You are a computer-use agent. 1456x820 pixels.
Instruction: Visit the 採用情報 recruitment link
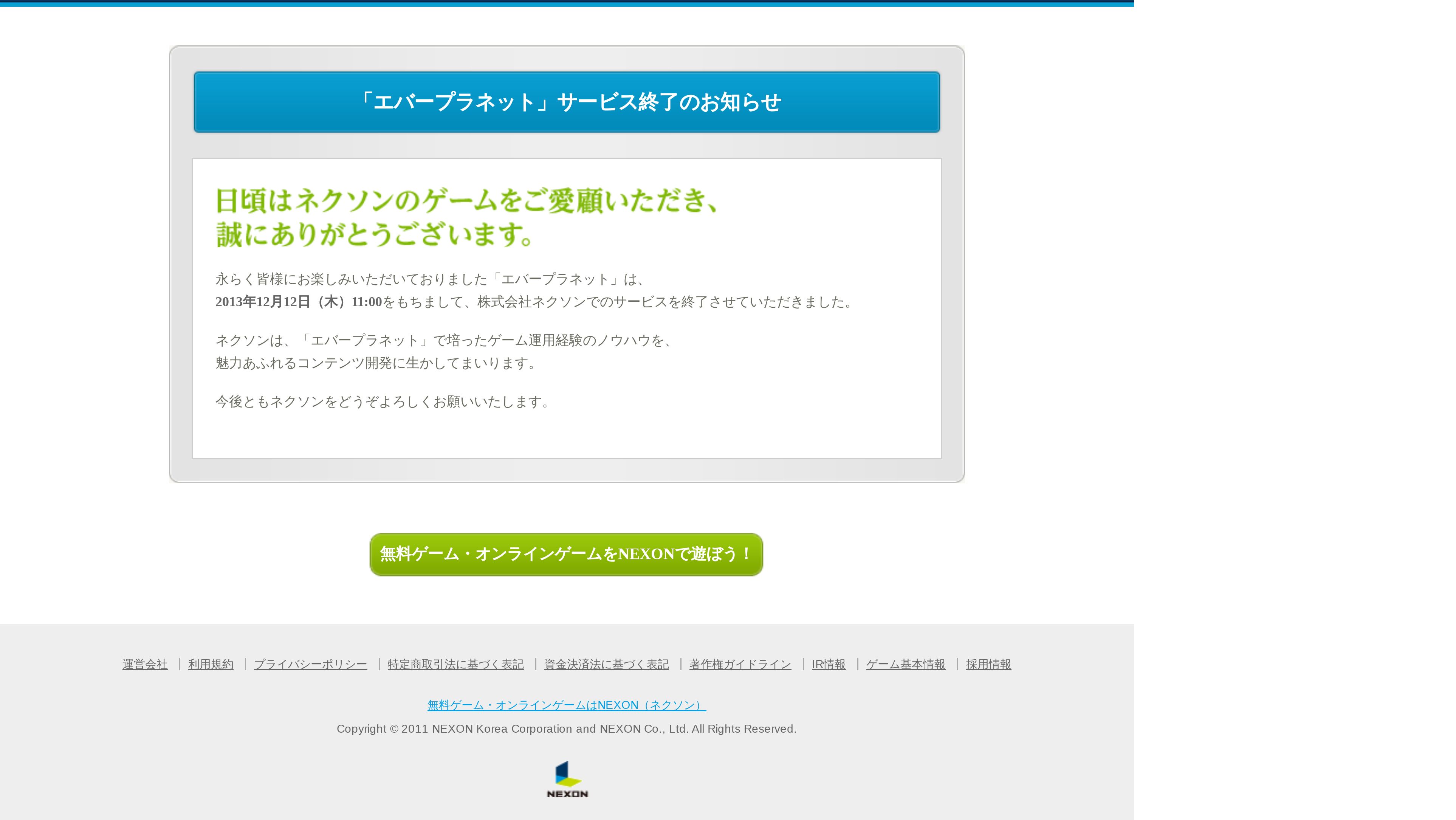click(x=988, y=664)
